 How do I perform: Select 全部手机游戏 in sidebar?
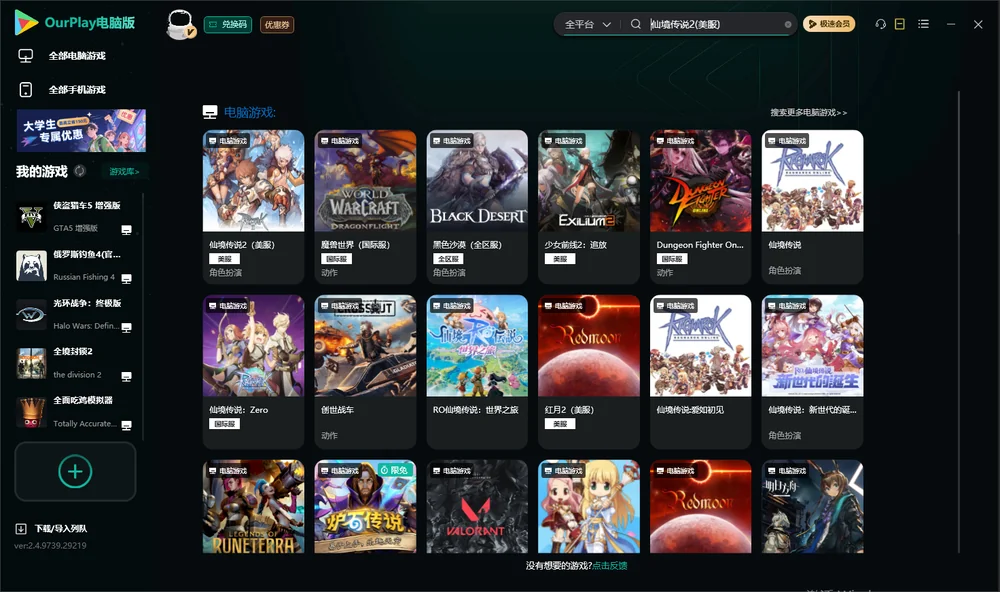coord(77,90)
